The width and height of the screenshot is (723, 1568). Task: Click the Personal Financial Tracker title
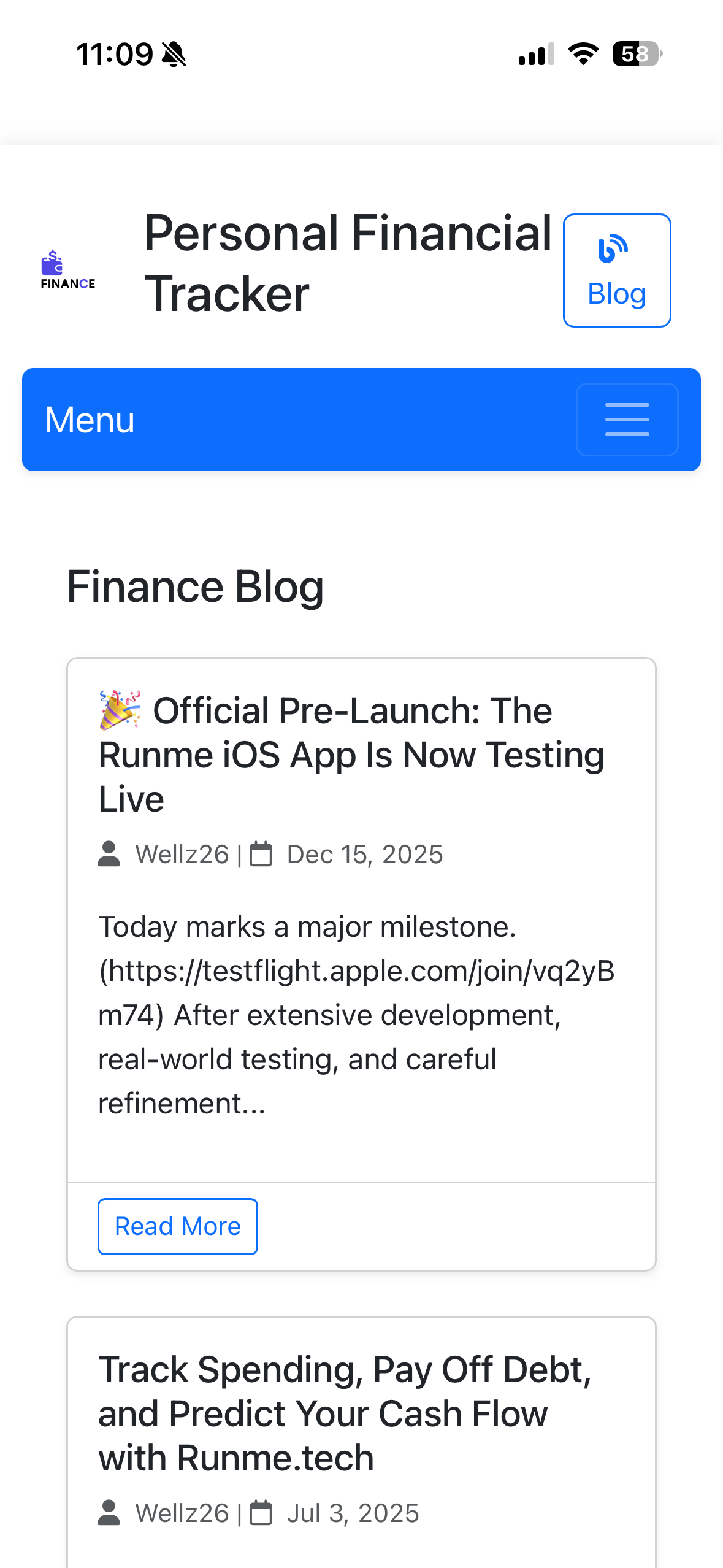tap(348, 263)
